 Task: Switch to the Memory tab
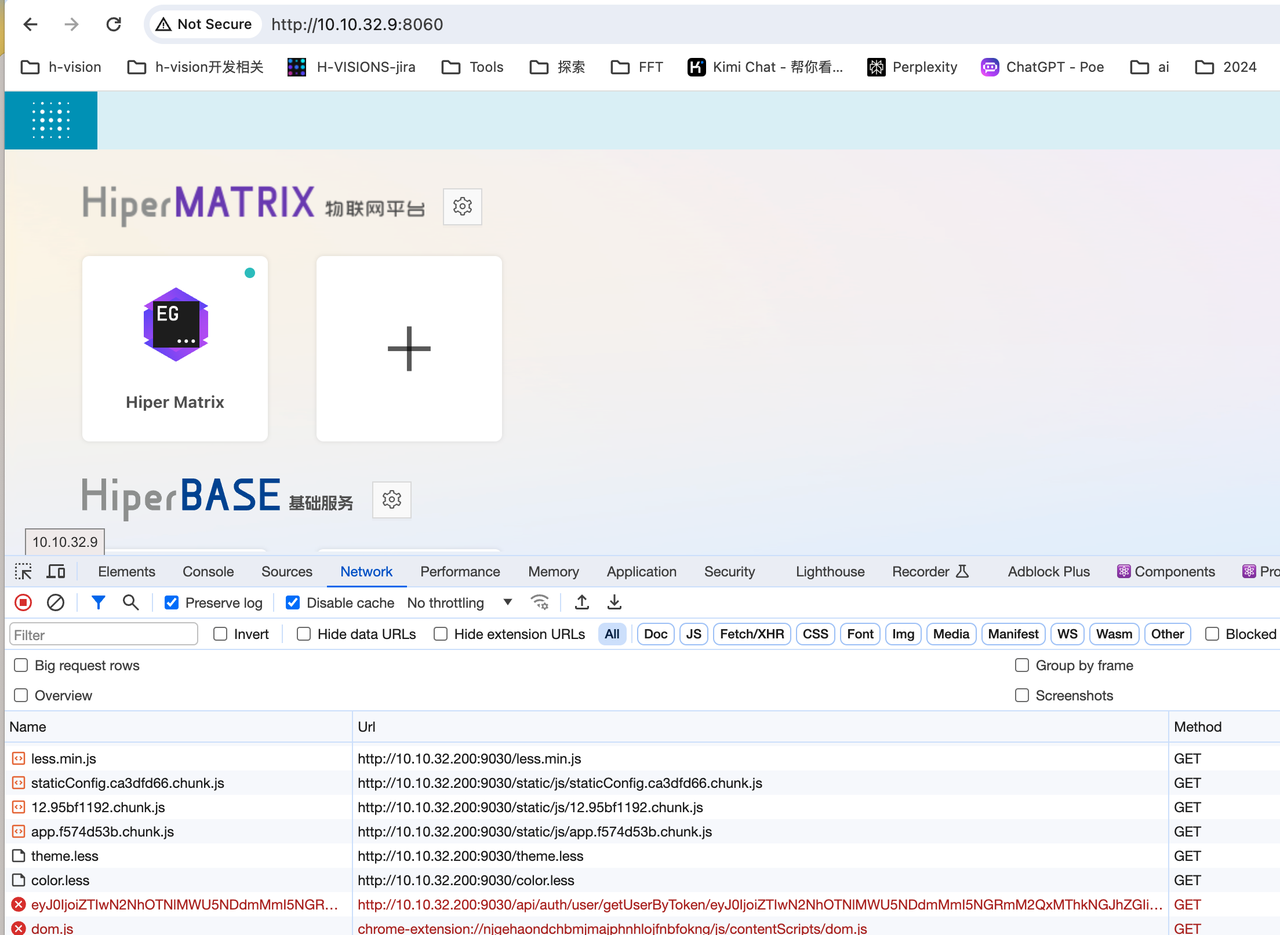(x=553, y=572)
